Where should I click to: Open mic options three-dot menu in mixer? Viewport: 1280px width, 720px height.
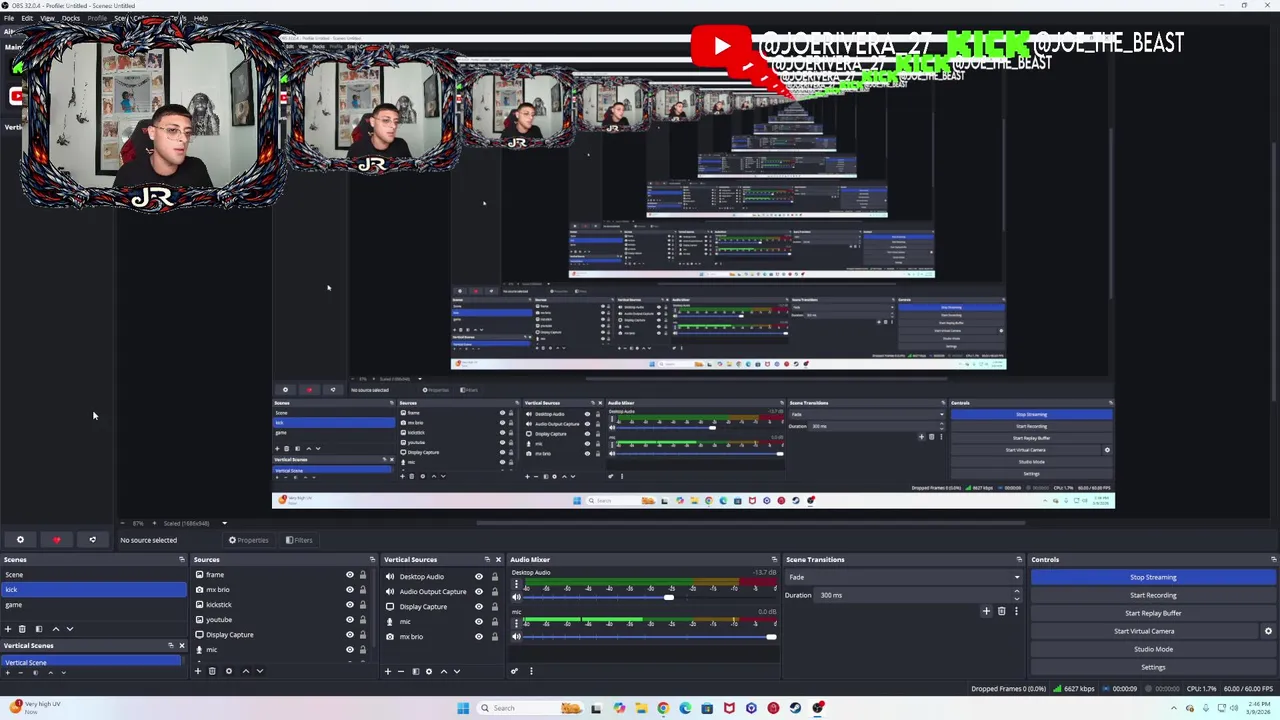(x=517, y=623)
